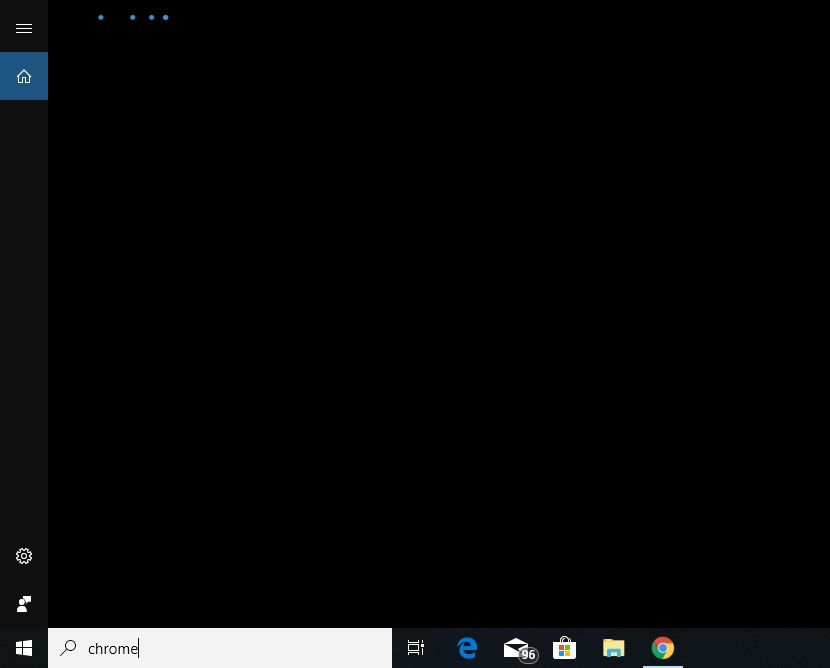Open Task View from taskbar
This screenshot has width=830, height=668.
tap(416, 648)
